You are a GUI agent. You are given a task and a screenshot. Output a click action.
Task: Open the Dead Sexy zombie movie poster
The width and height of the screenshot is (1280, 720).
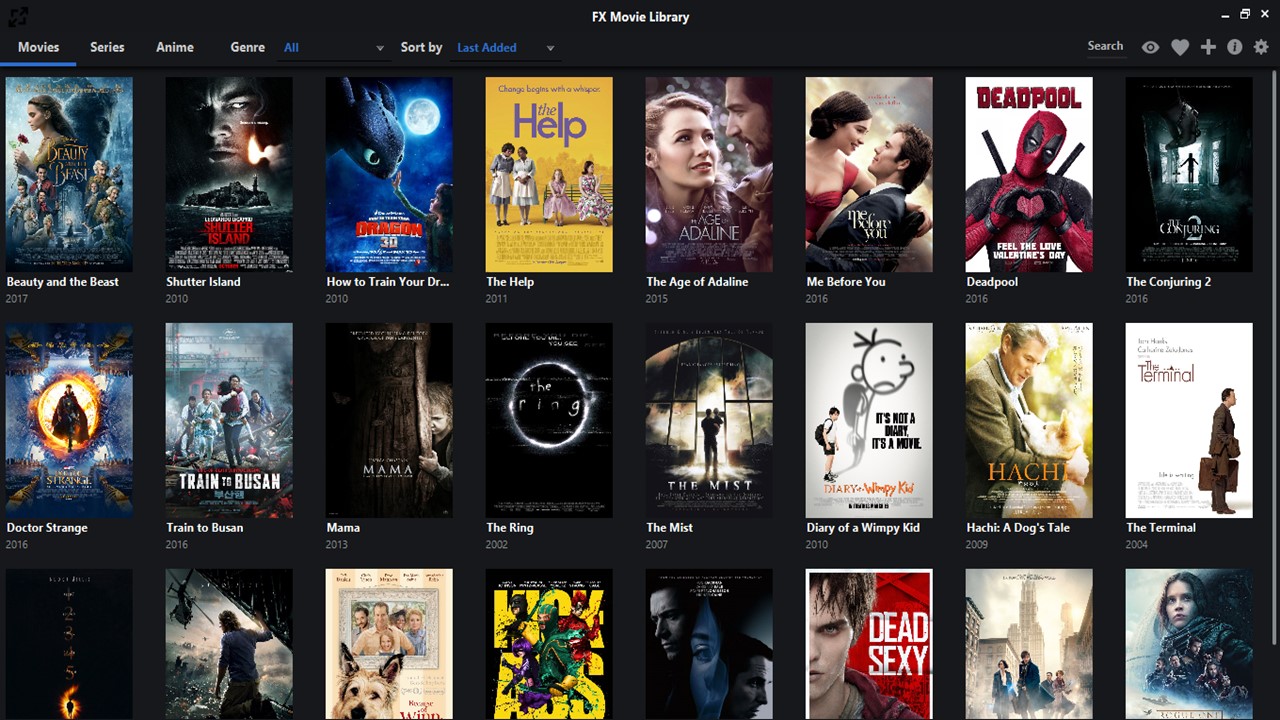tap(869, 644)
